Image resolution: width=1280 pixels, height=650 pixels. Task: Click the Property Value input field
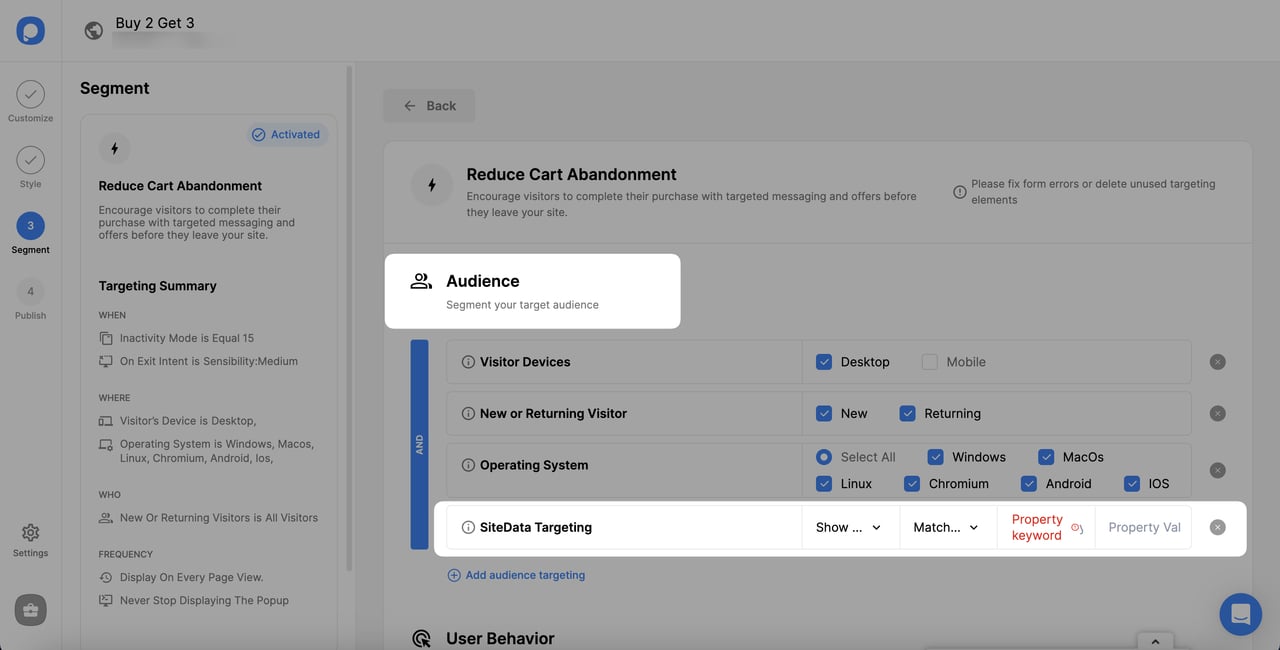(x=1144, y=527)
